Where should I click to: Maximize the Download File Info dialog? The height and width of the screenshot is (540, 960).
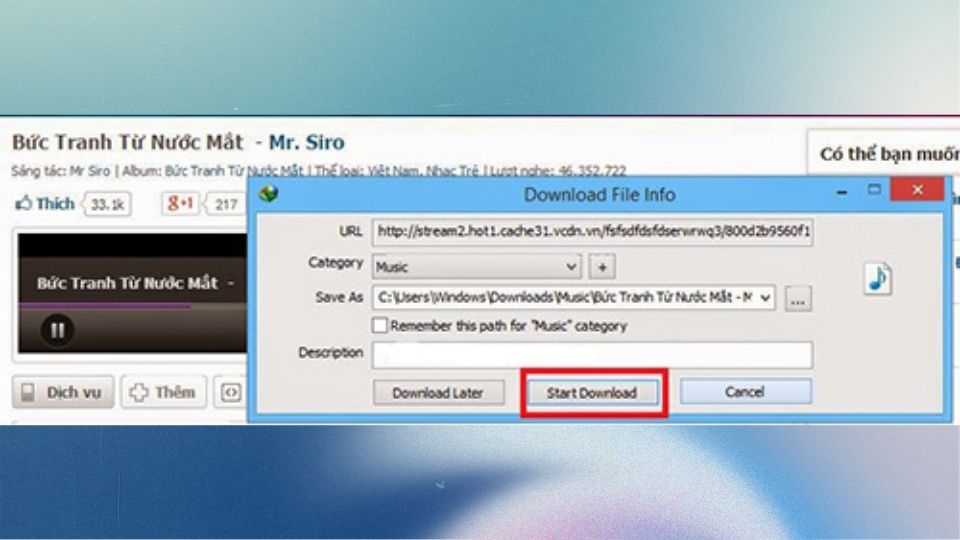(874, 190)
